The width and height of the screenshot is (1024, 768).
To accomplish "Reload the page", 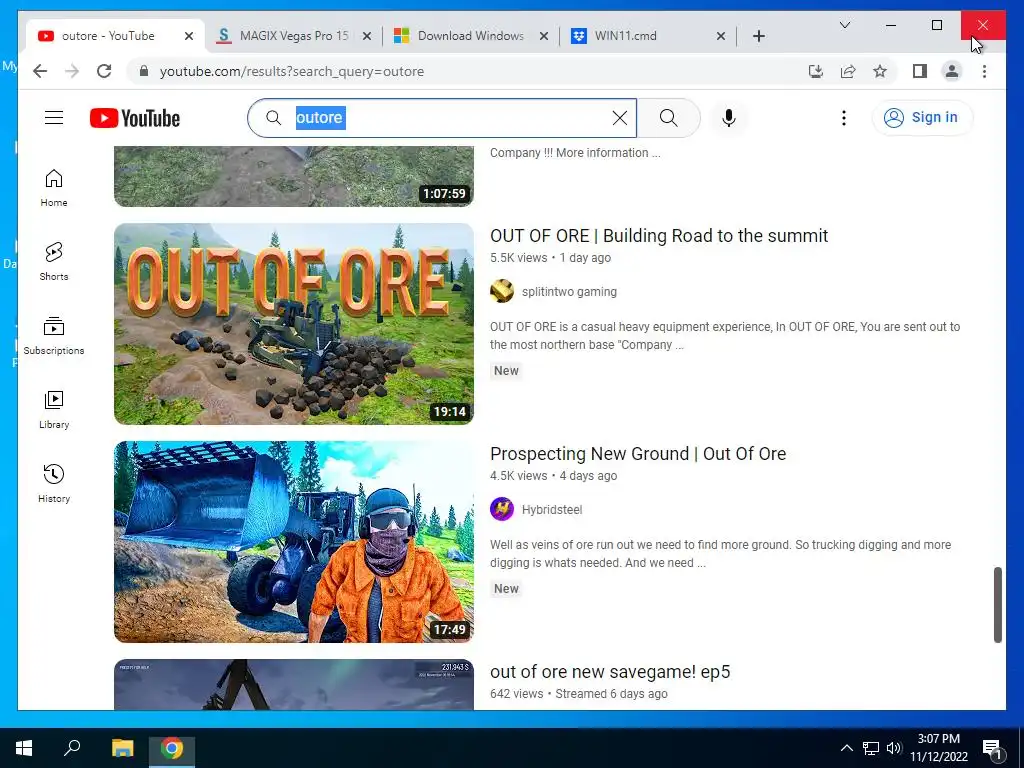I will coord(104,71).
